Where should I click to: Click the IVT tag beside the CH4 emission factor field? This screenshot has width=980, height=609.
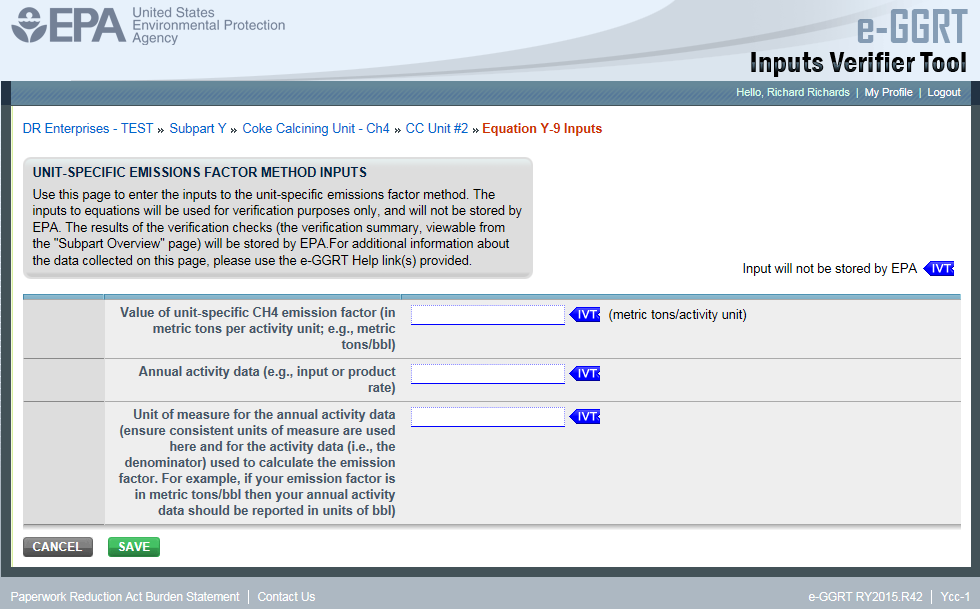coord(585,315)
